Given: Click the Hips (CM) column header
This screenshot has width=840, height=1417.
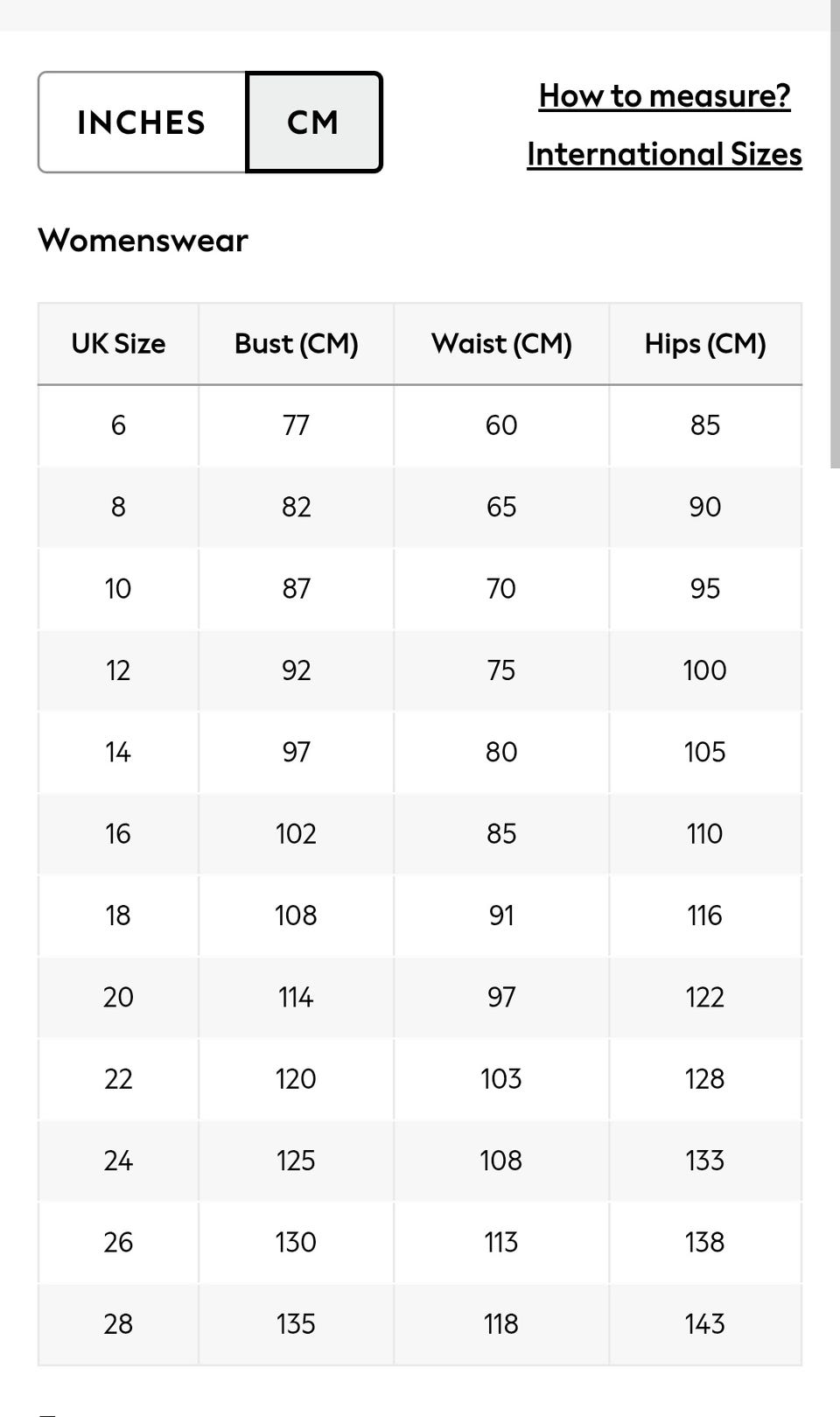Looking at the screenshot, I should [x=705, y=344].
